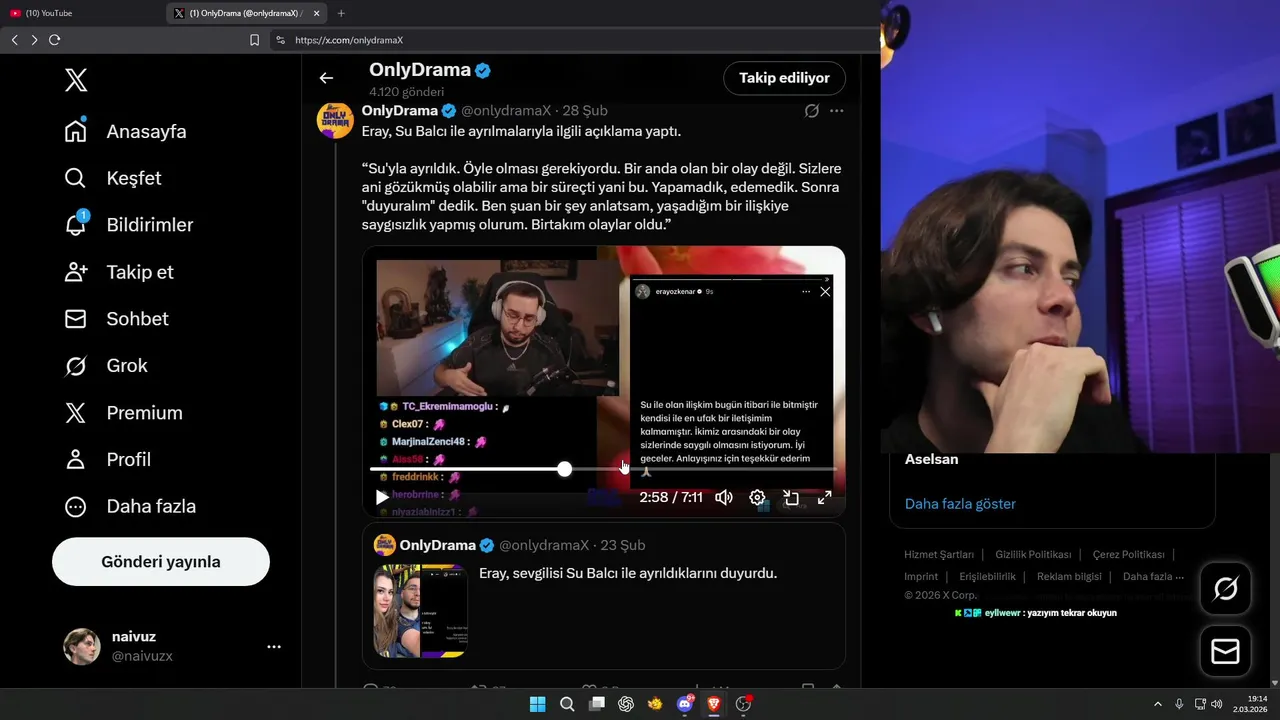Enter fullscreen video mode

click(x=825, y=497)
